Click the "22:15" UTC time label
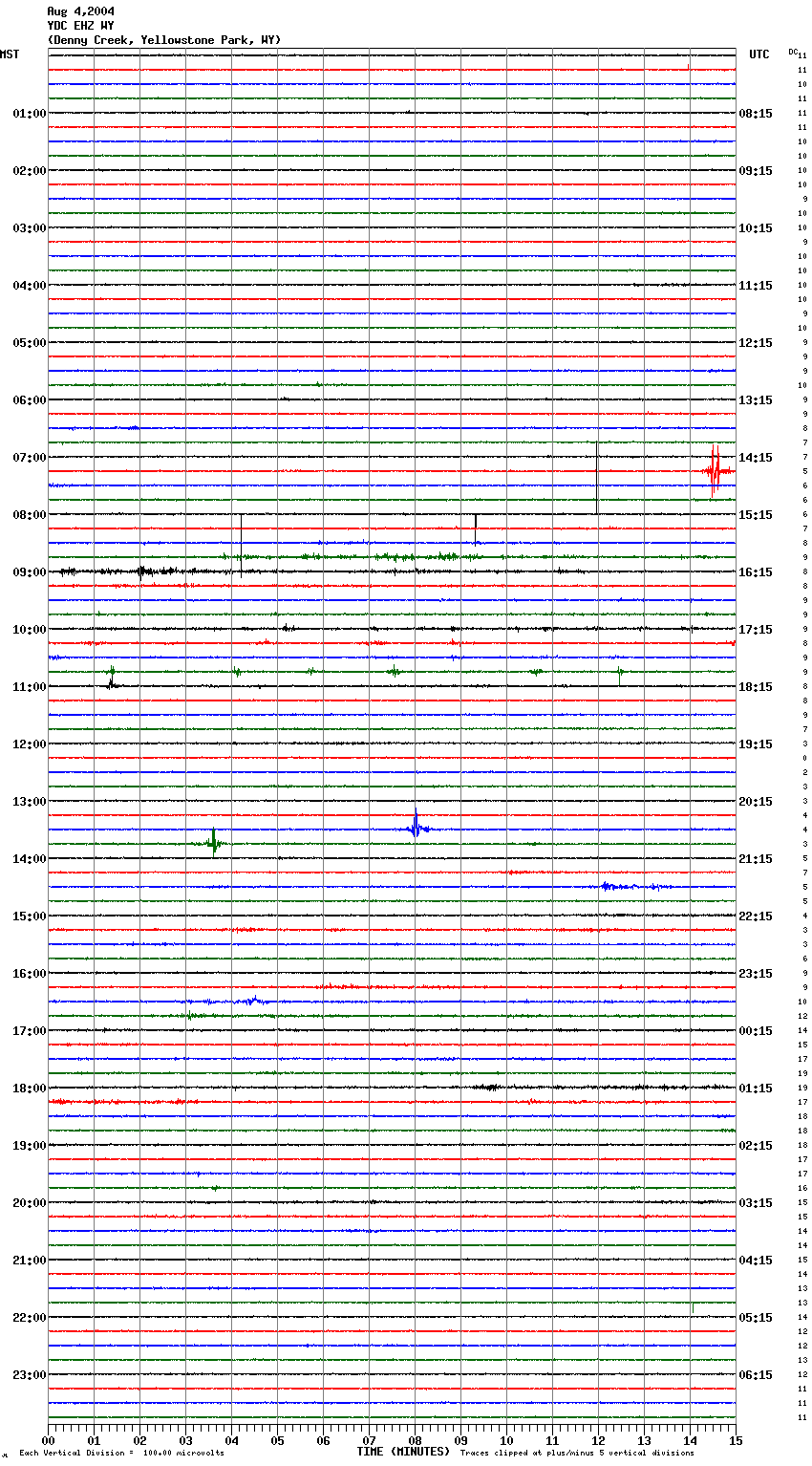Image resolution: width=812 pixels, height=1466 pixels. (756, 916)
